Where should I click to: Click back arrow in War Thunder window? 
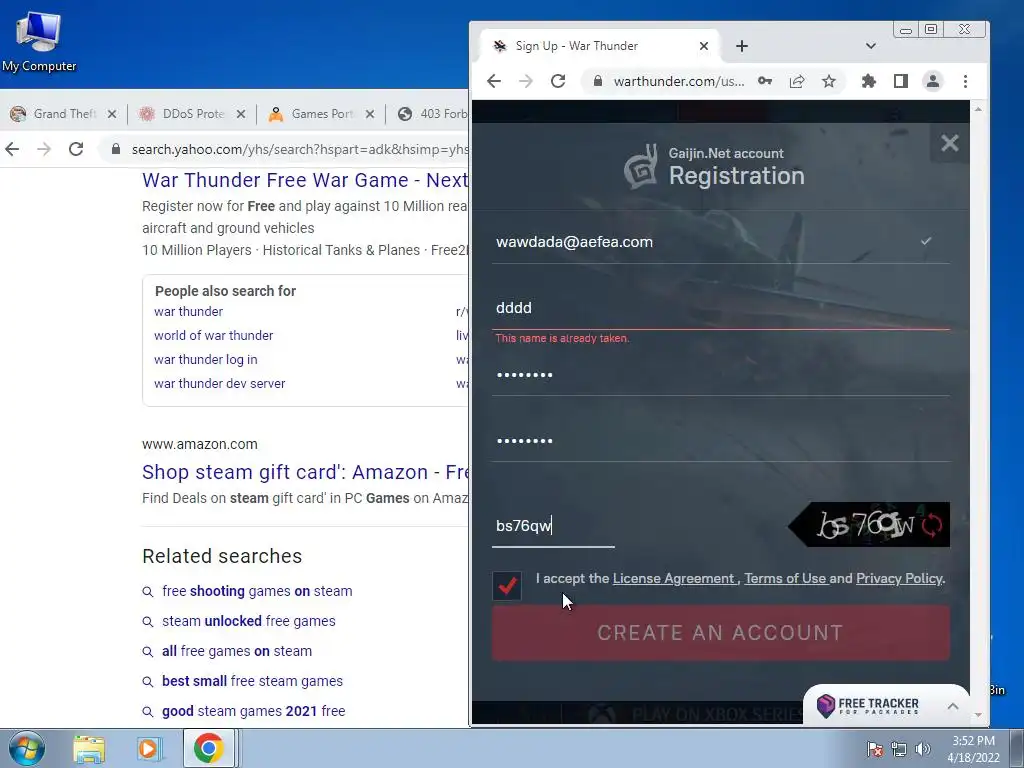click(494, 81)
